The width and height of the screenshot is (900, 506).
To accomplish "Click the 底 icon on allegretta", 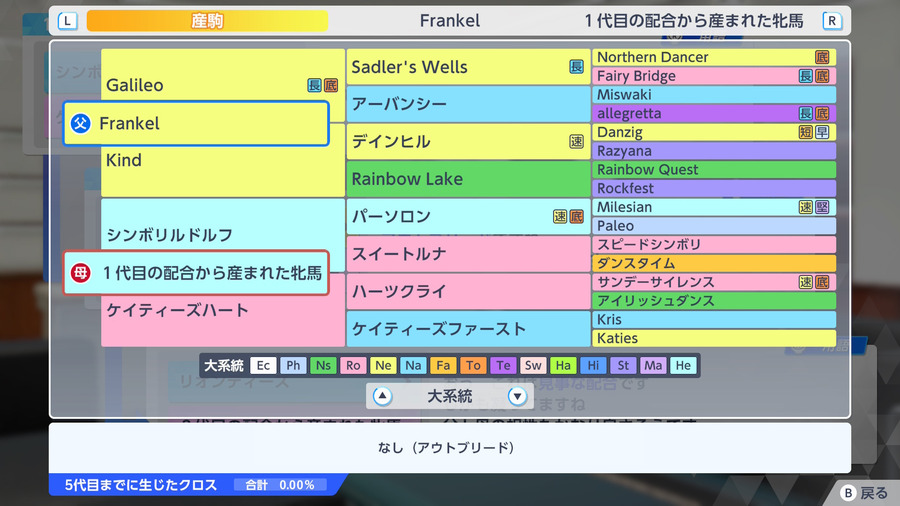I will click(822, 113).
